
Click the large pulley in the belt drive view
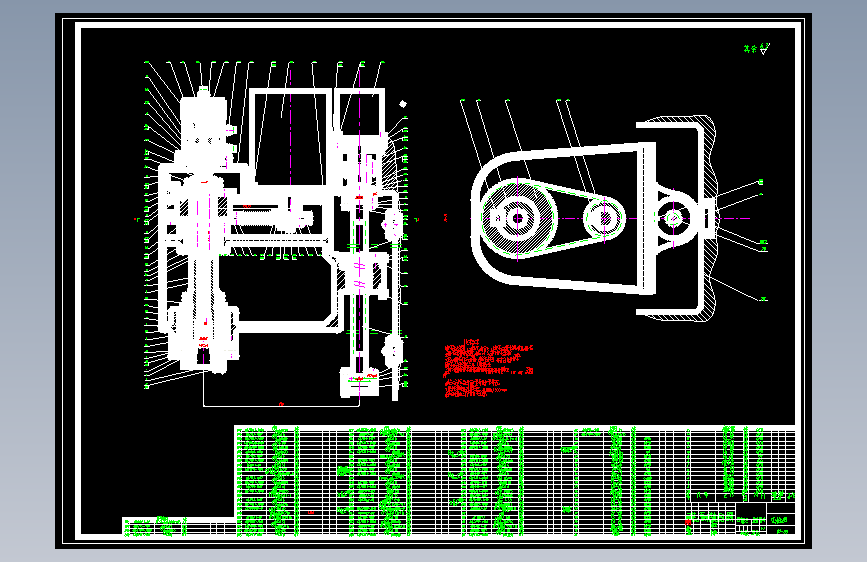[x=518, y=218]
